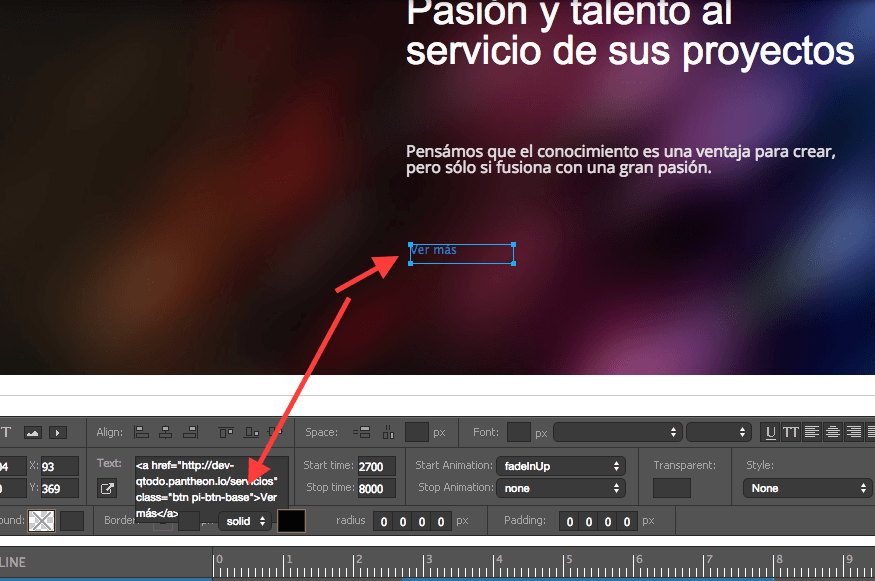Screen dimensions: 875x581
Task: Click the external link icon beside Text field
Action: point(107,489)
